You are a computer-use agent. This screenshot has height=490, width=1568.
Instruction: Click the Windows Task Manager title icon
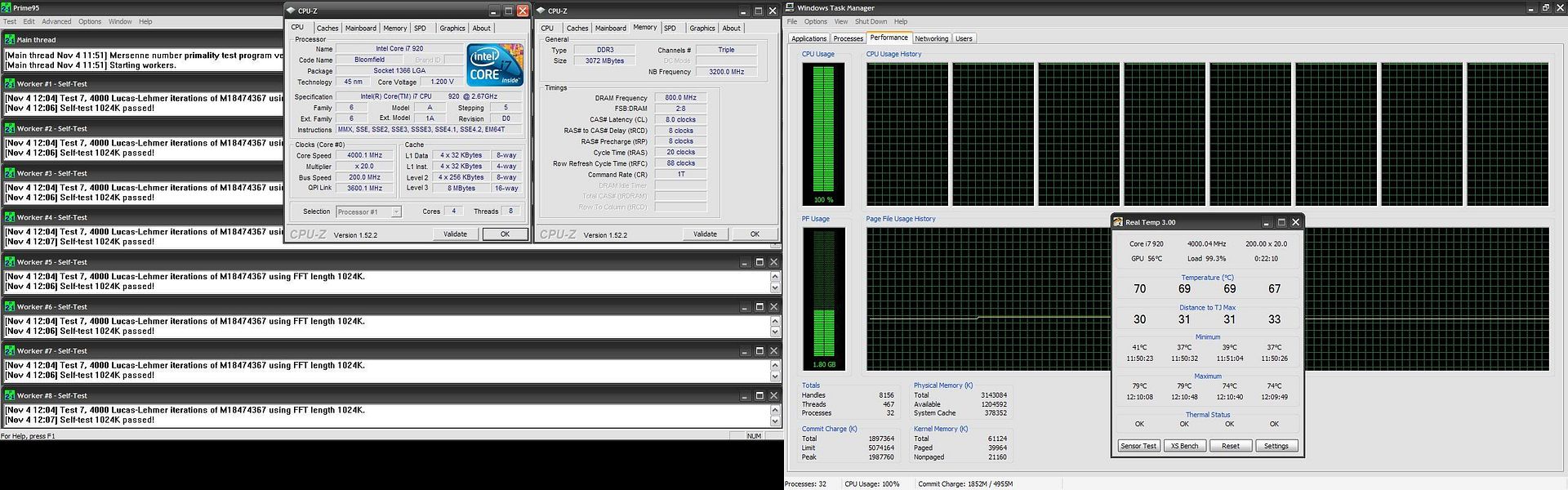(x=791, y=7)
